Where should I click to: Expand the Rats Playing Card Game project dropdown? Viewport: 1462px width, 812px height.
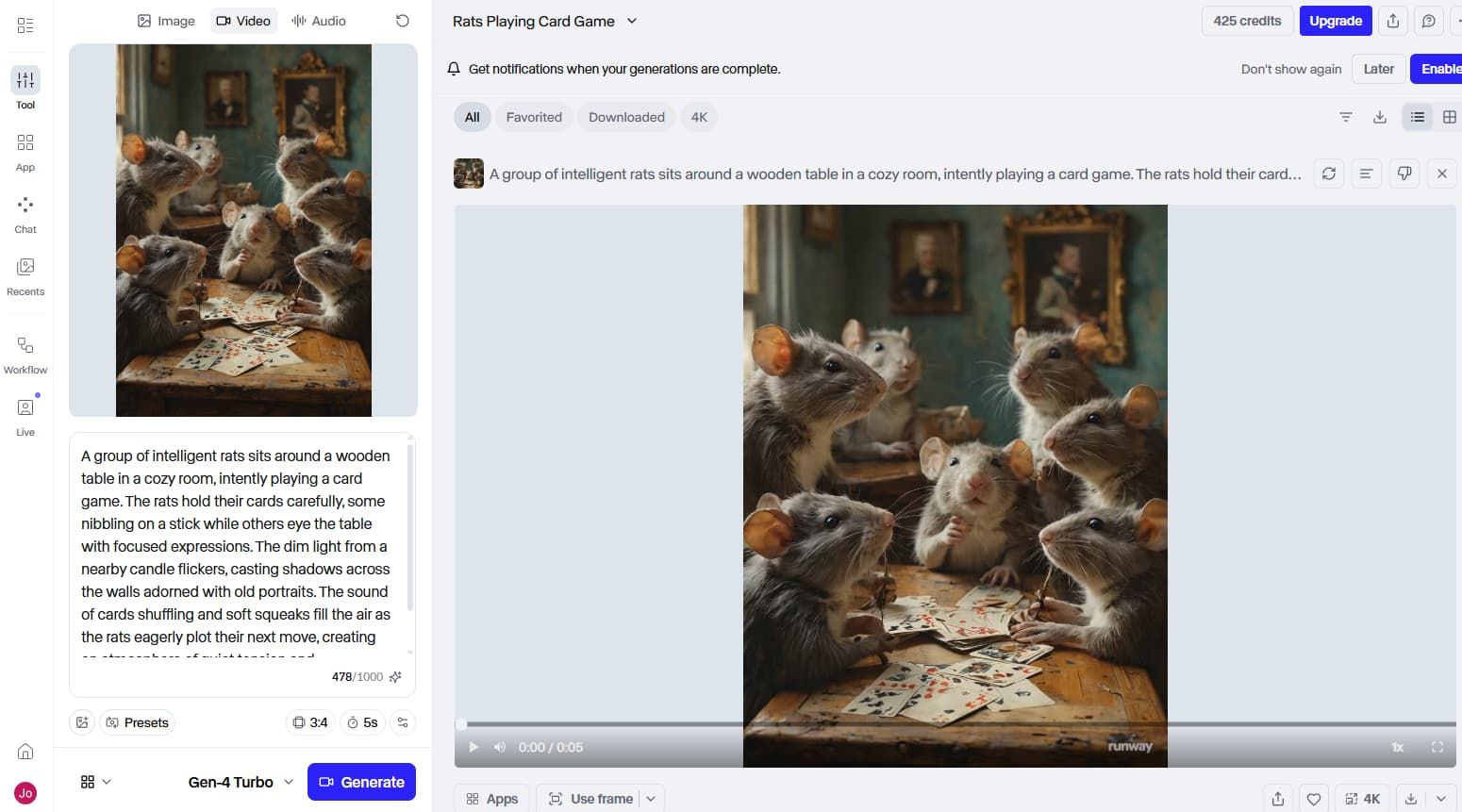[x=632, y=21]
